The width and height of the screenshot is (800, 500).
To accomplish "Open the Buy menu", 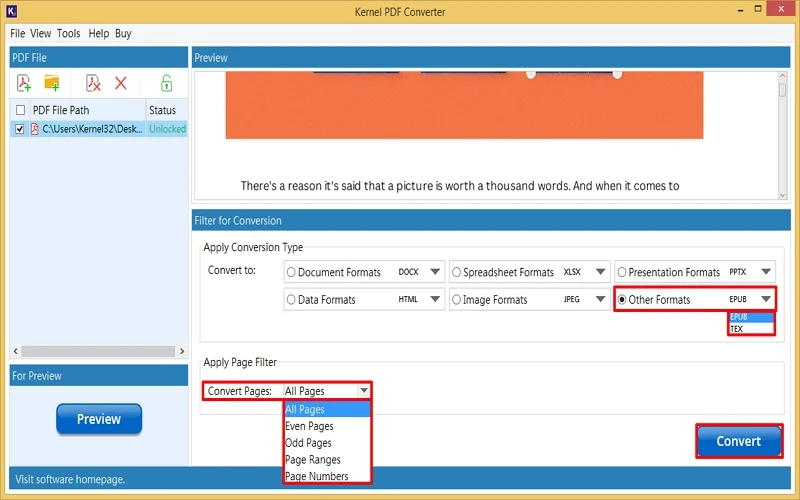I will tap(123, 34).
